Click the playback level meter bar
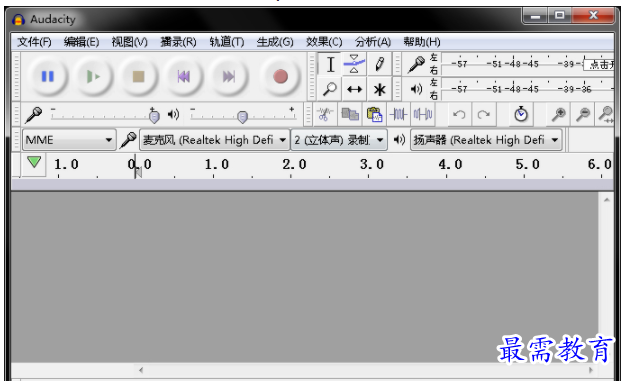Screen dimensions: 621x381 pyautogui.click(x=529, y=89)
